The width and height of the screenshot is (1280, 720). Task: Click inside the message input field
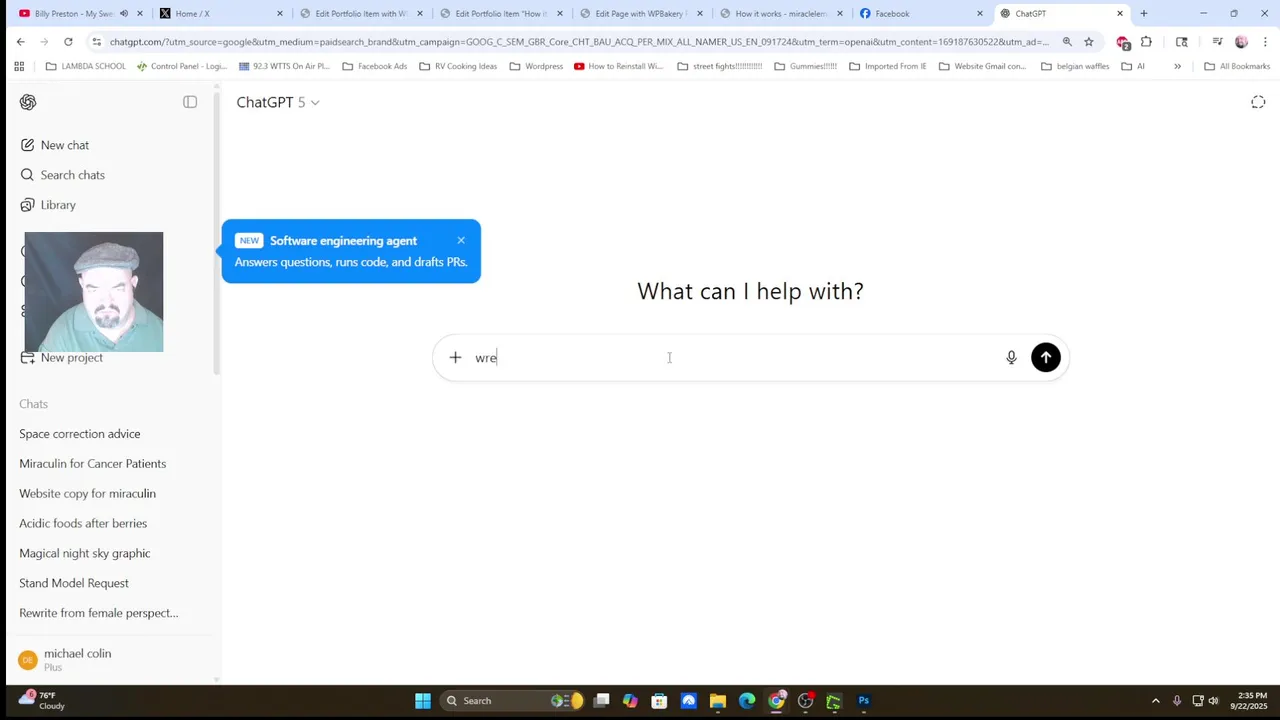(x=735, y=357)
